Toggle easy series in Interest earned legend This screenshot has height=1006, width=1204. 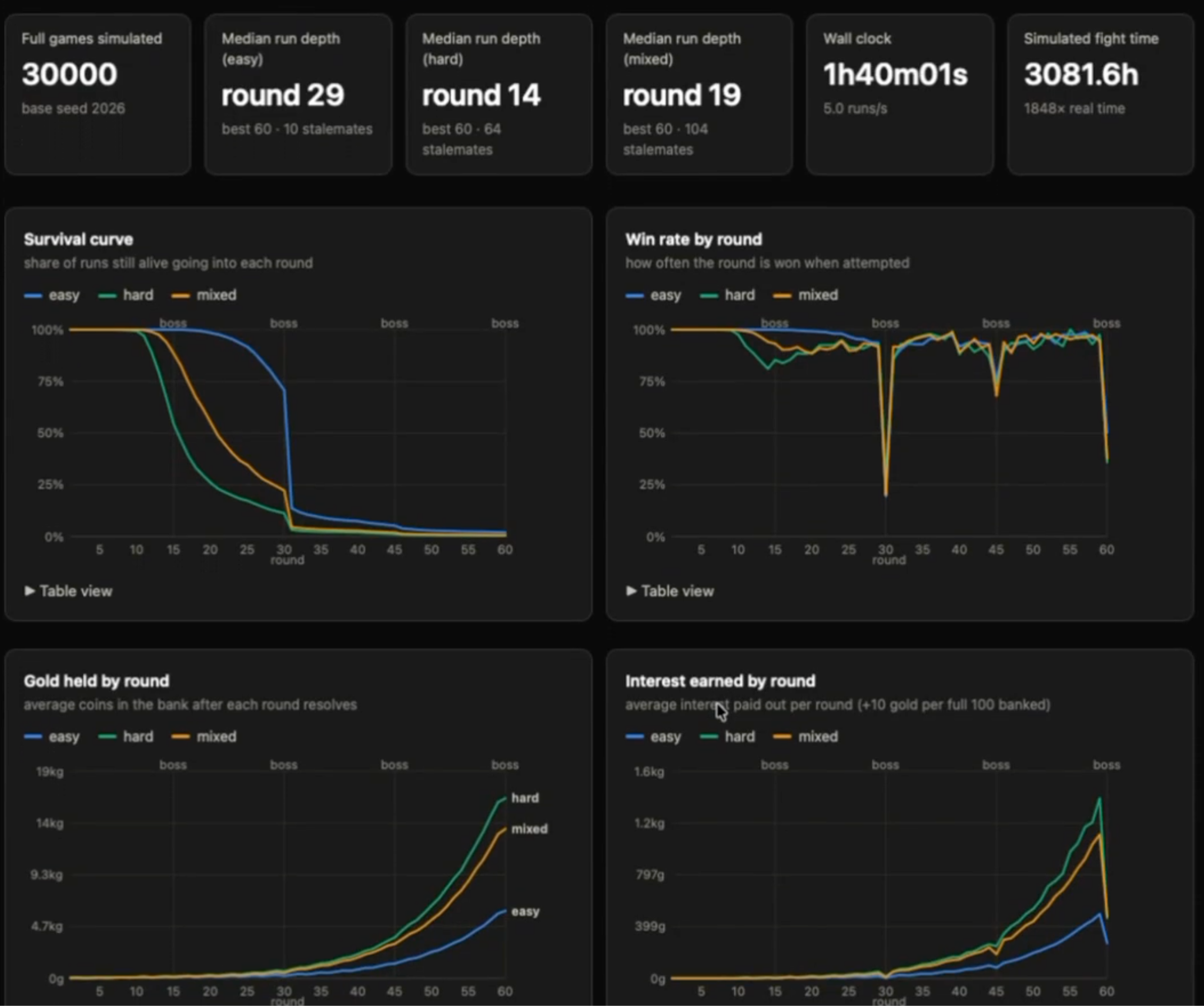(x=653, y=737)
